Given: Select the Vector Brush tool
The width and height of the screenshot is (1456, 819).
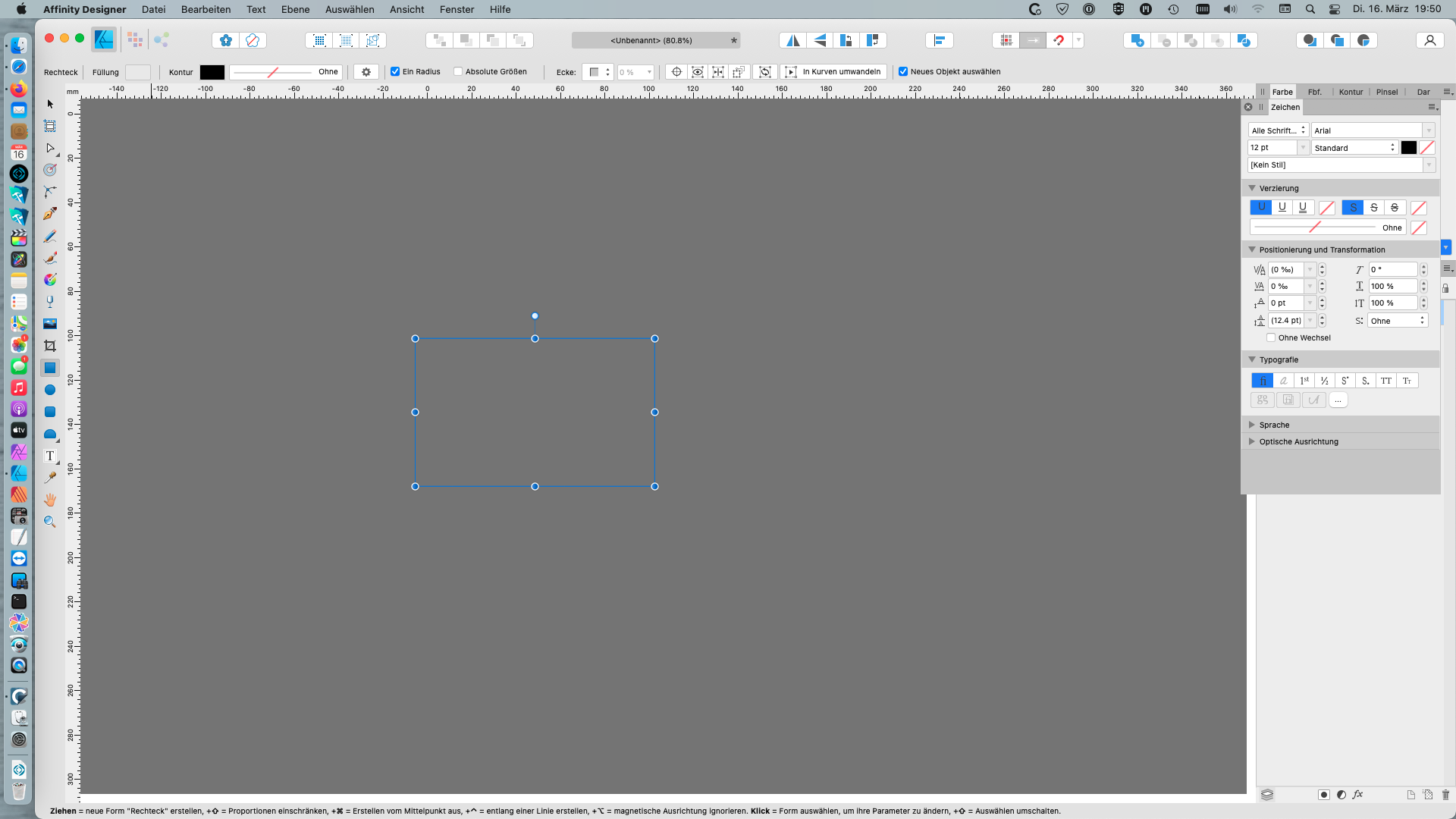Looking at the screenshot, I should pyautogui.click(x=50, y=258).
